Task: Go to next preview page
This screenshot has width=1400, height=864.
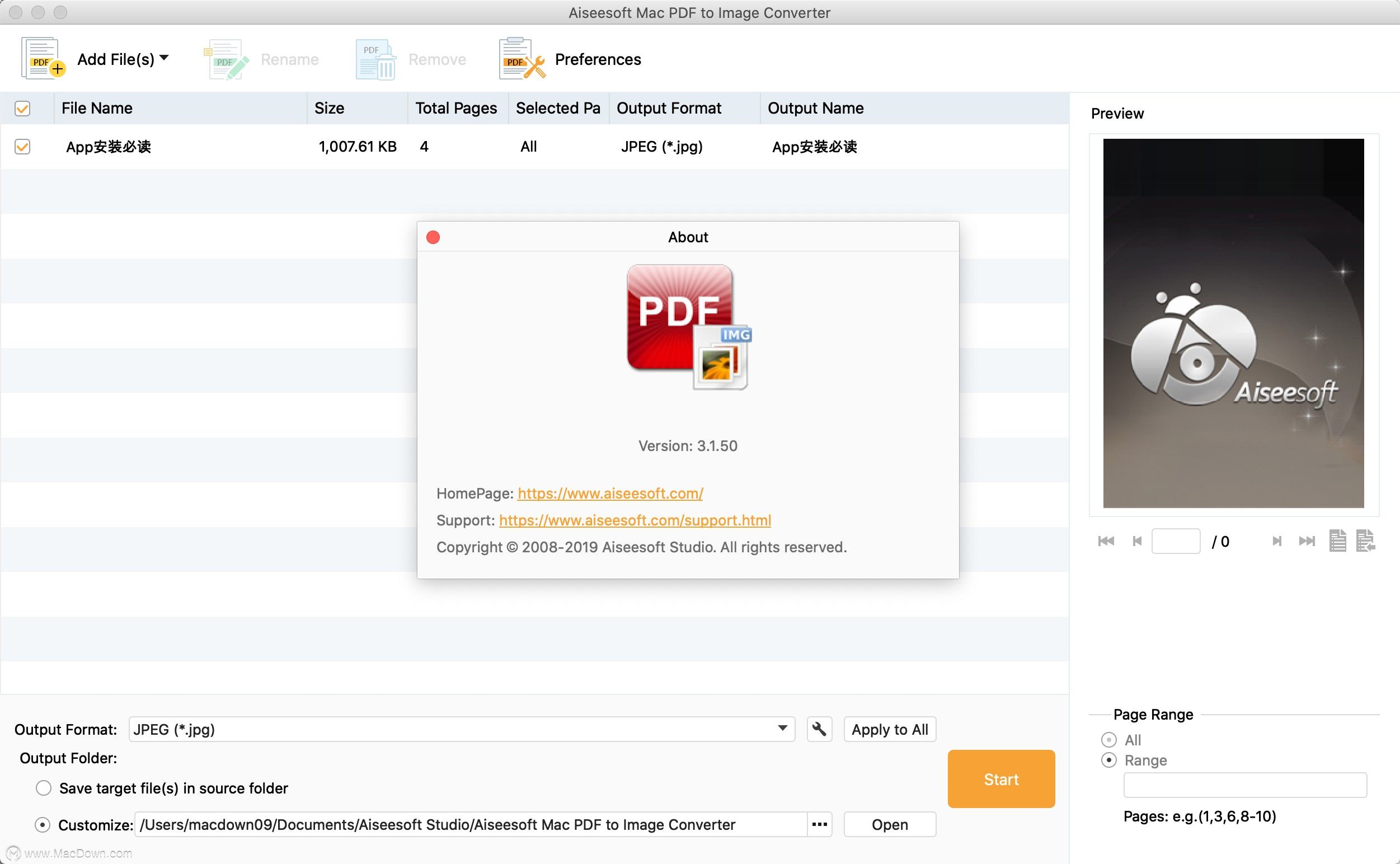Action: 1276,541
